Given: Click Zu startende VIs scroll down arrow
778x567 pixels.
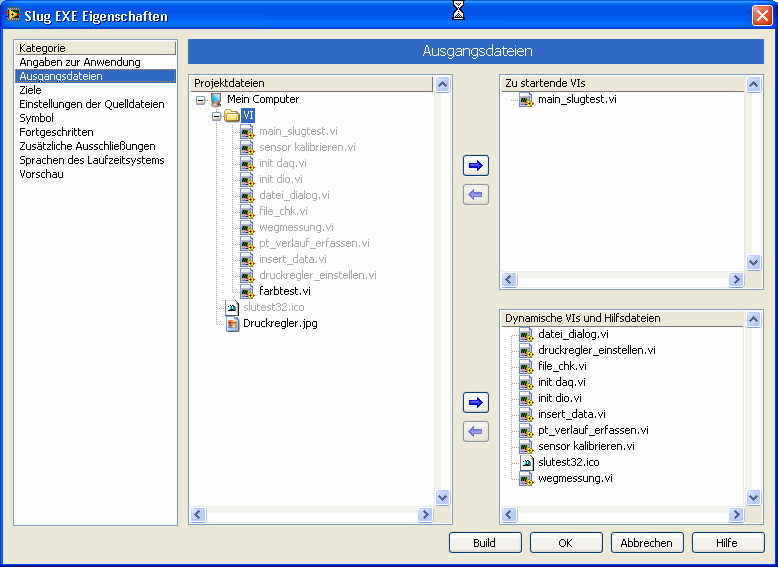Looking at the screenshot, I should click(753, 262).
